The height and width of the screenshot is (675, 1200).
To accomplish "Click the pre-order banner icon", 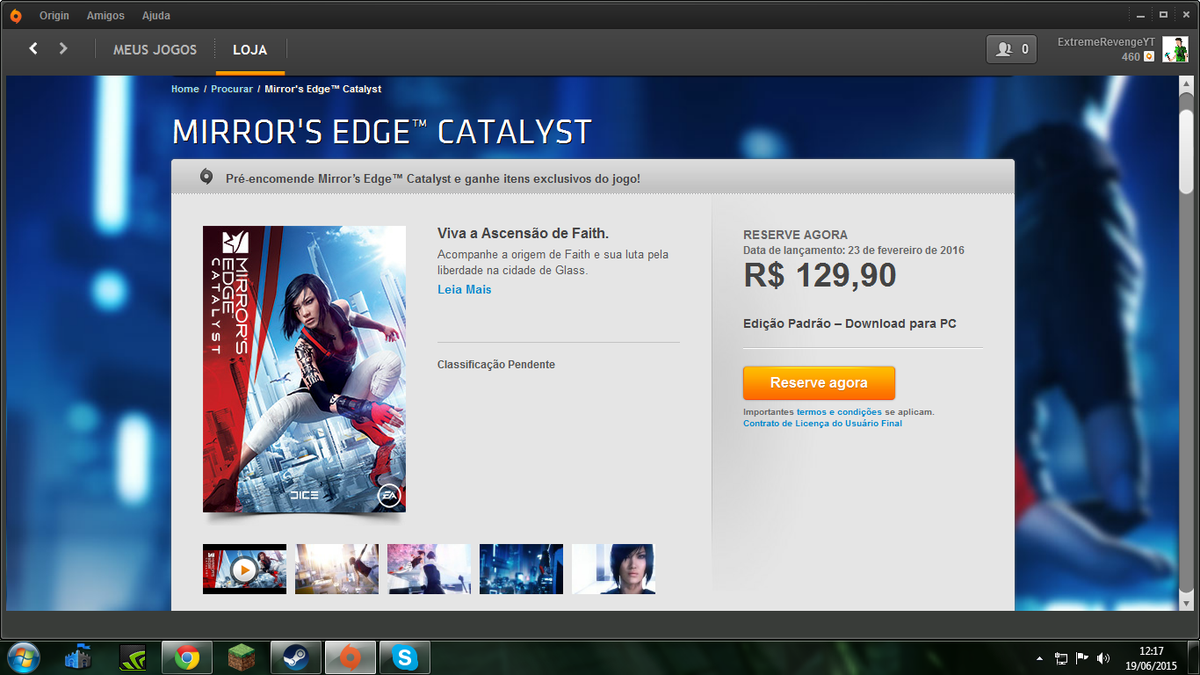I will pyautogui.click(x=206, y=177).
